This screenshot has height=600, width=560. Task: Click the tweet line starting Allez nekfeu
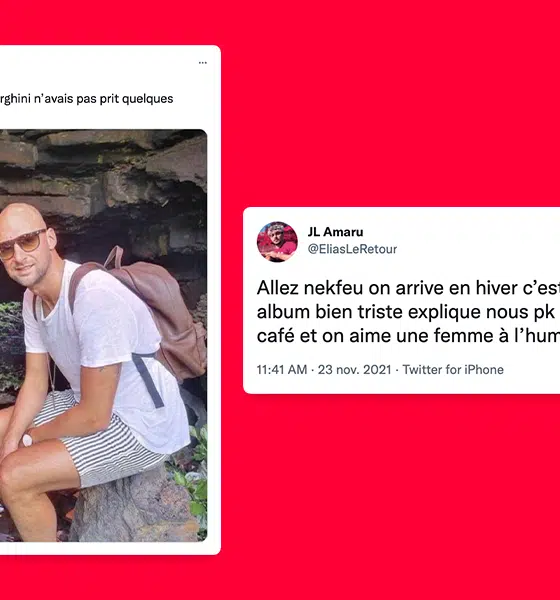coord(408,288)
